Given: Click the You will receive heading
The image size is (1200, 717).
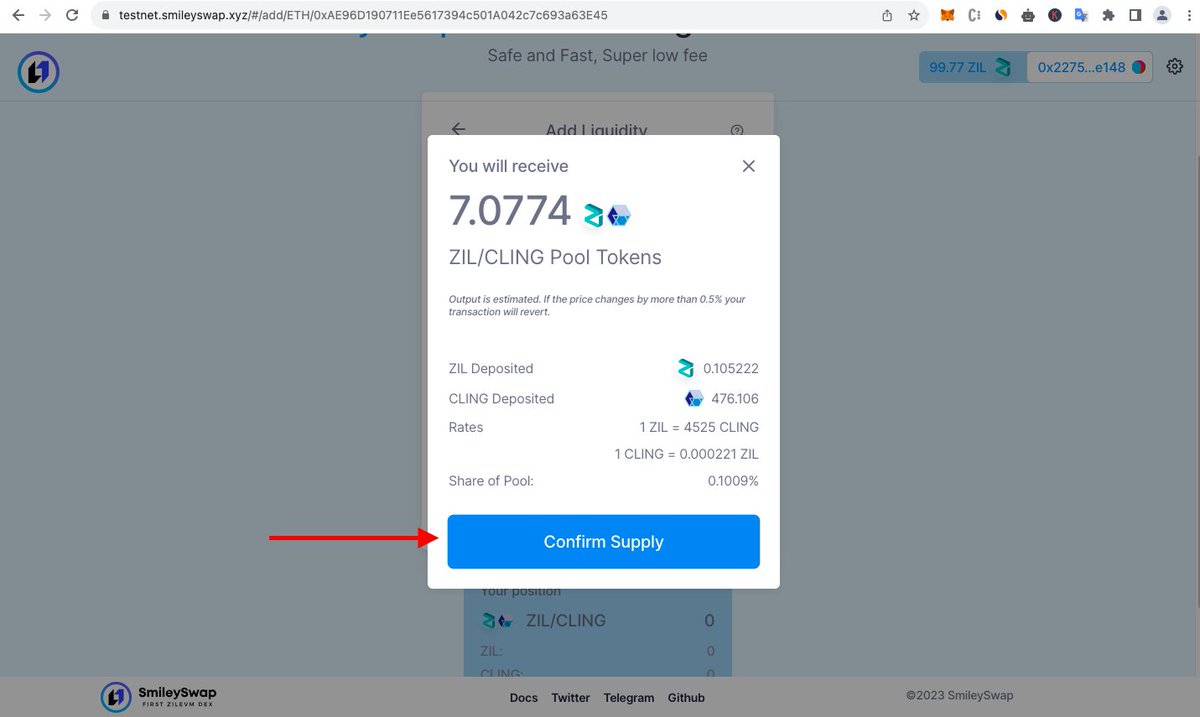Looking at the screenshot, I should (508, 166).
